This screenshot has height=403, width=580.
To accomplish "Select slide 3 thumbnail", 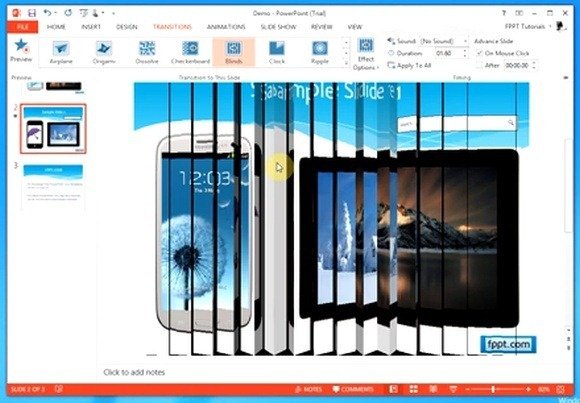I will [53, 187].
